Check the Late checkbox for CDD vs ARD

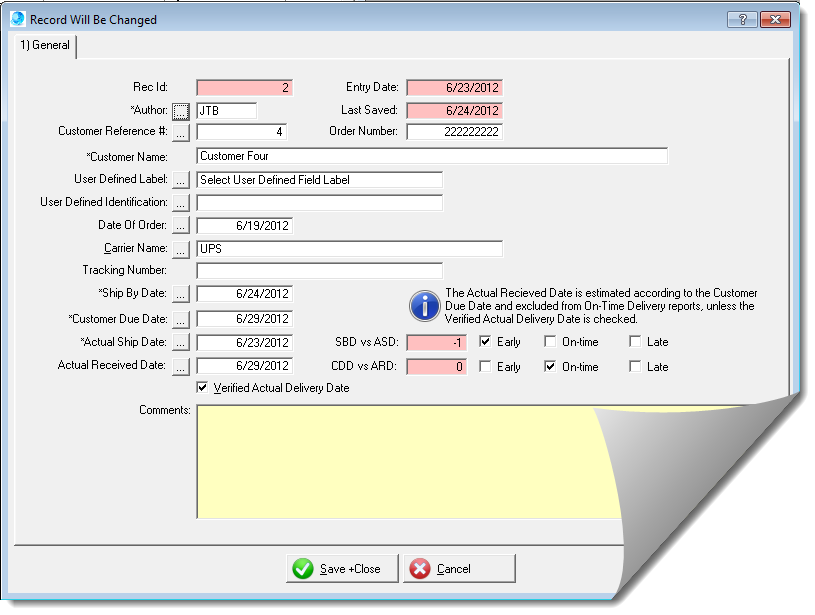coord(635,367)
